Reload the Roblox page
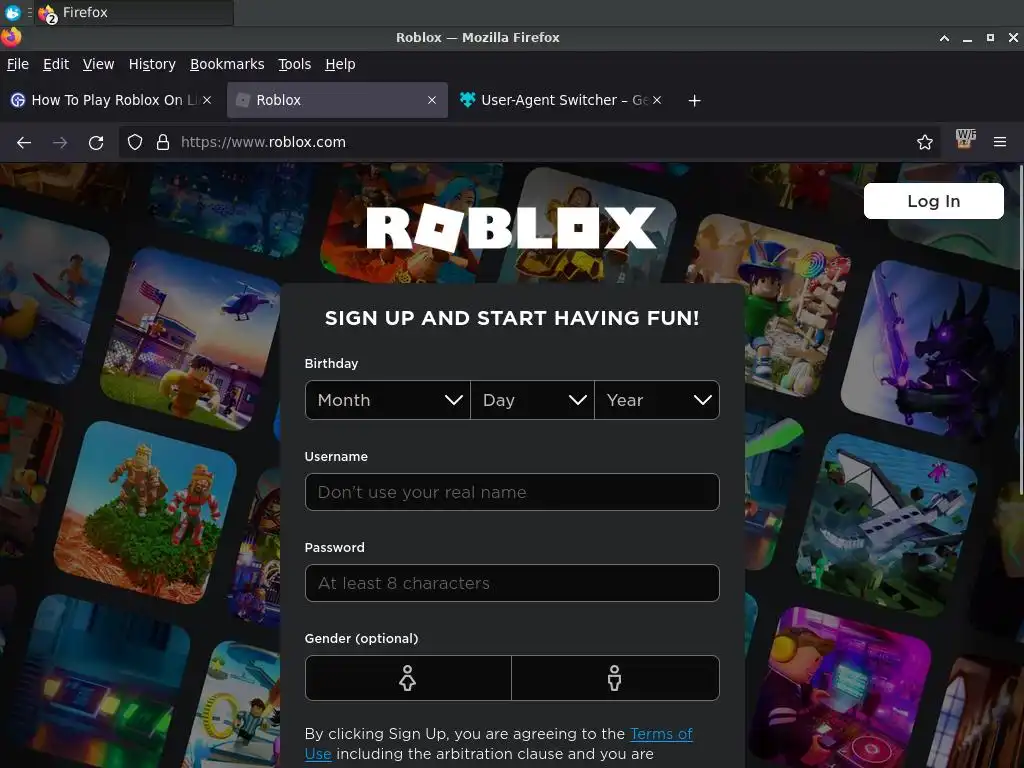 (x=96, y=142)
